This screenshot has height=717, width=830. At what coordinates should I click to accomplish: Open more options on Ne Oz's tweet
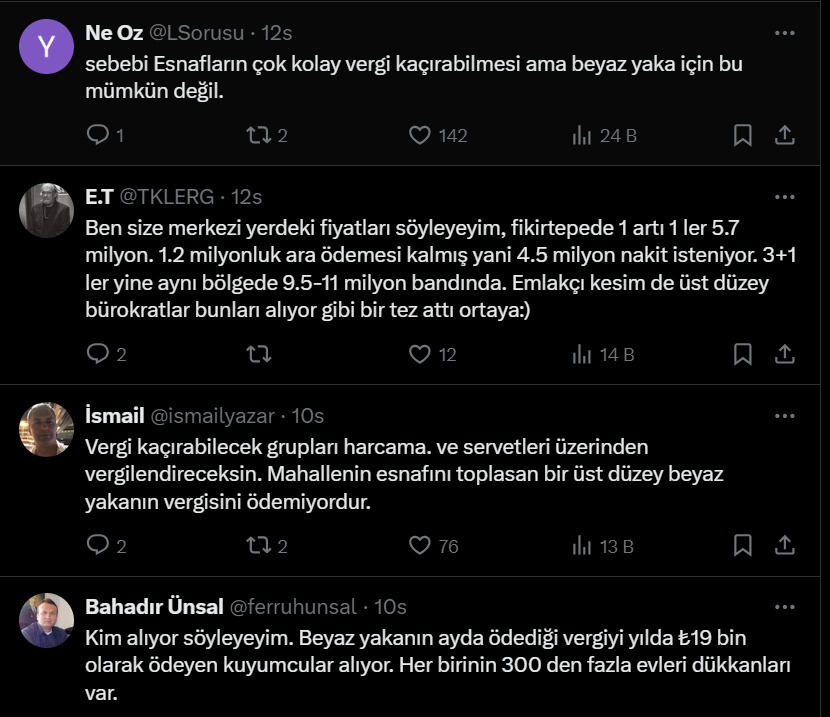786,33
